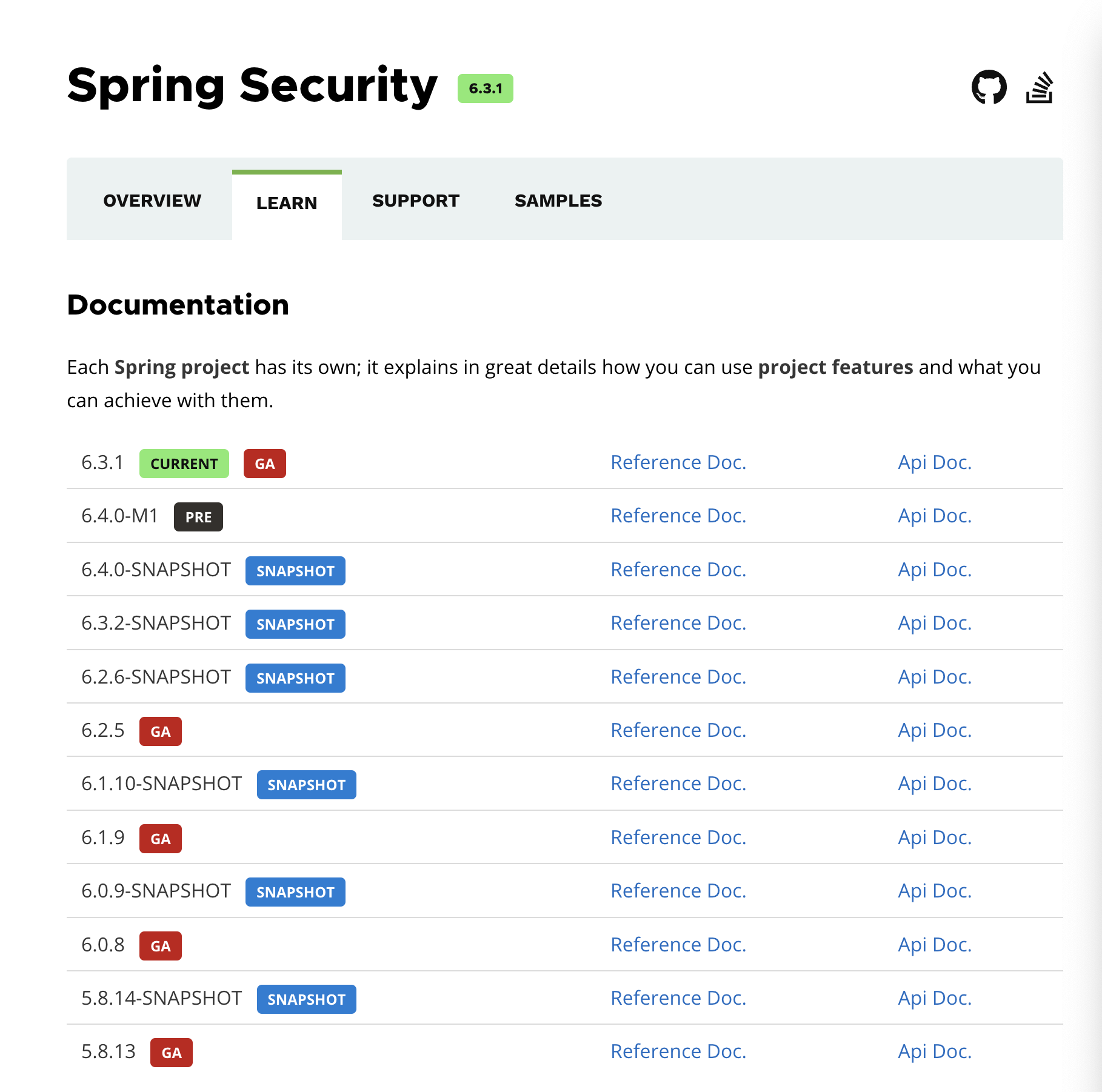
Task: Click SNAPSHOT badge on 6.0.9-SNAPSHOT row
Action: pos(295,892)
